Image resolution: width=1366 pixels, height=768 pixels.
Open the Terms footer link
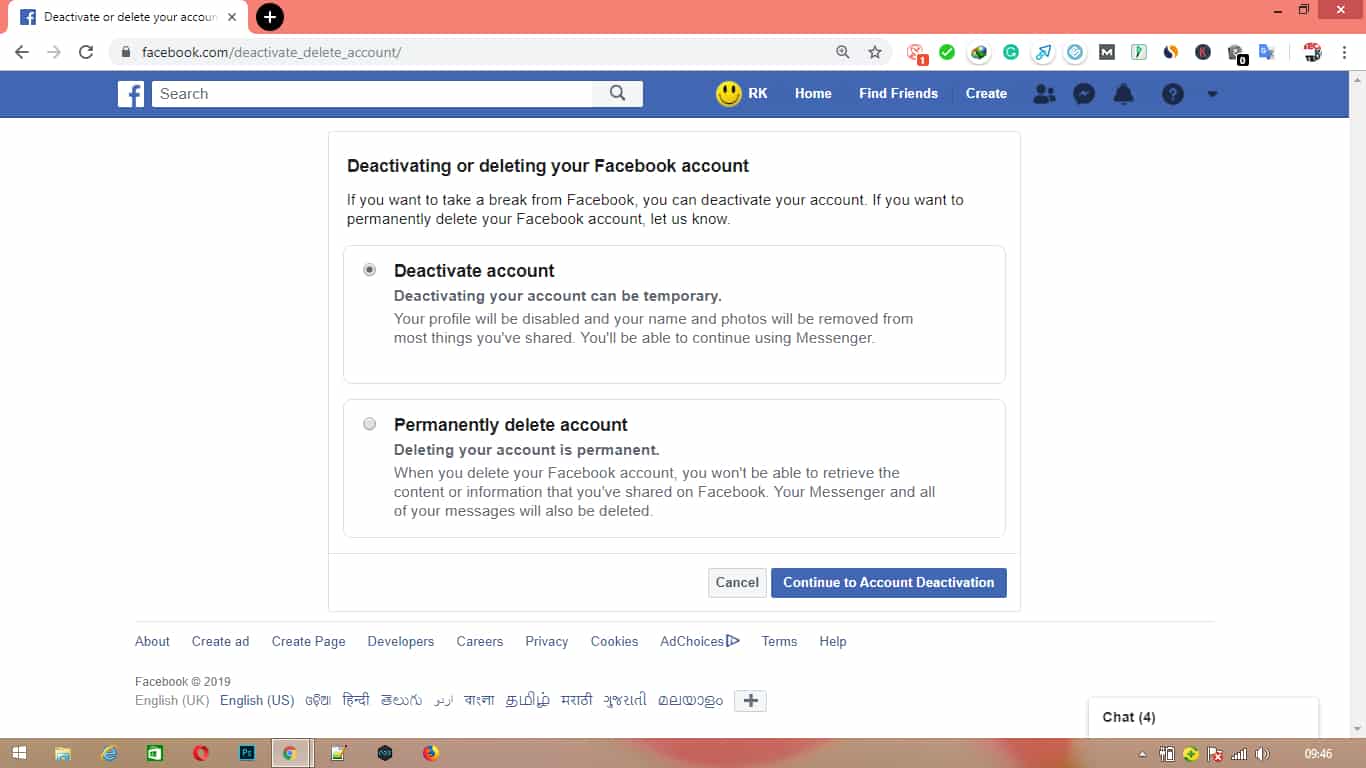(x=779, y=641)
